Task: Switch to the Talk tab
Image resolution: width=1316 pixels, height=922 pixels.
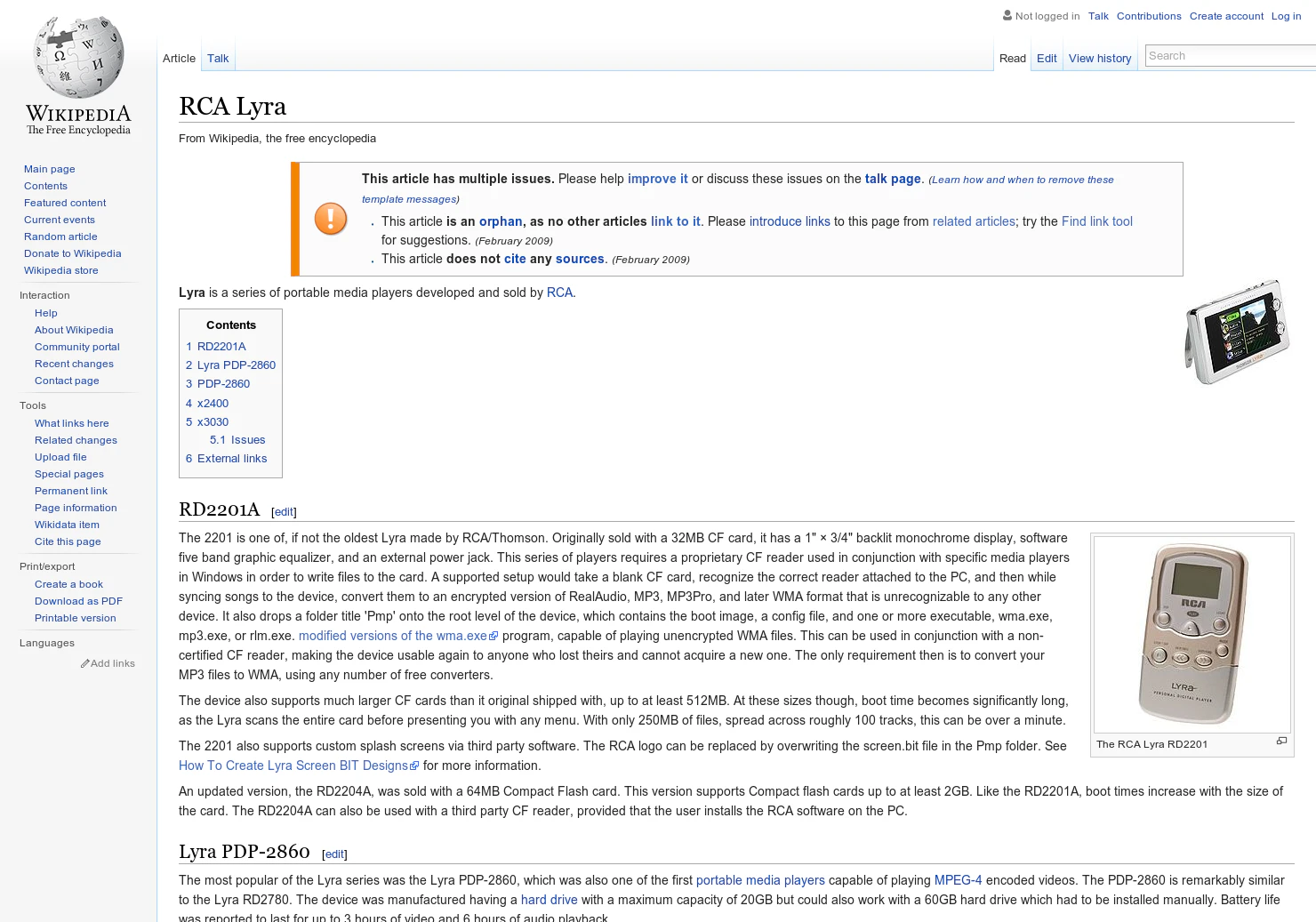Action: pyautogui.click(x=218, y=58)
